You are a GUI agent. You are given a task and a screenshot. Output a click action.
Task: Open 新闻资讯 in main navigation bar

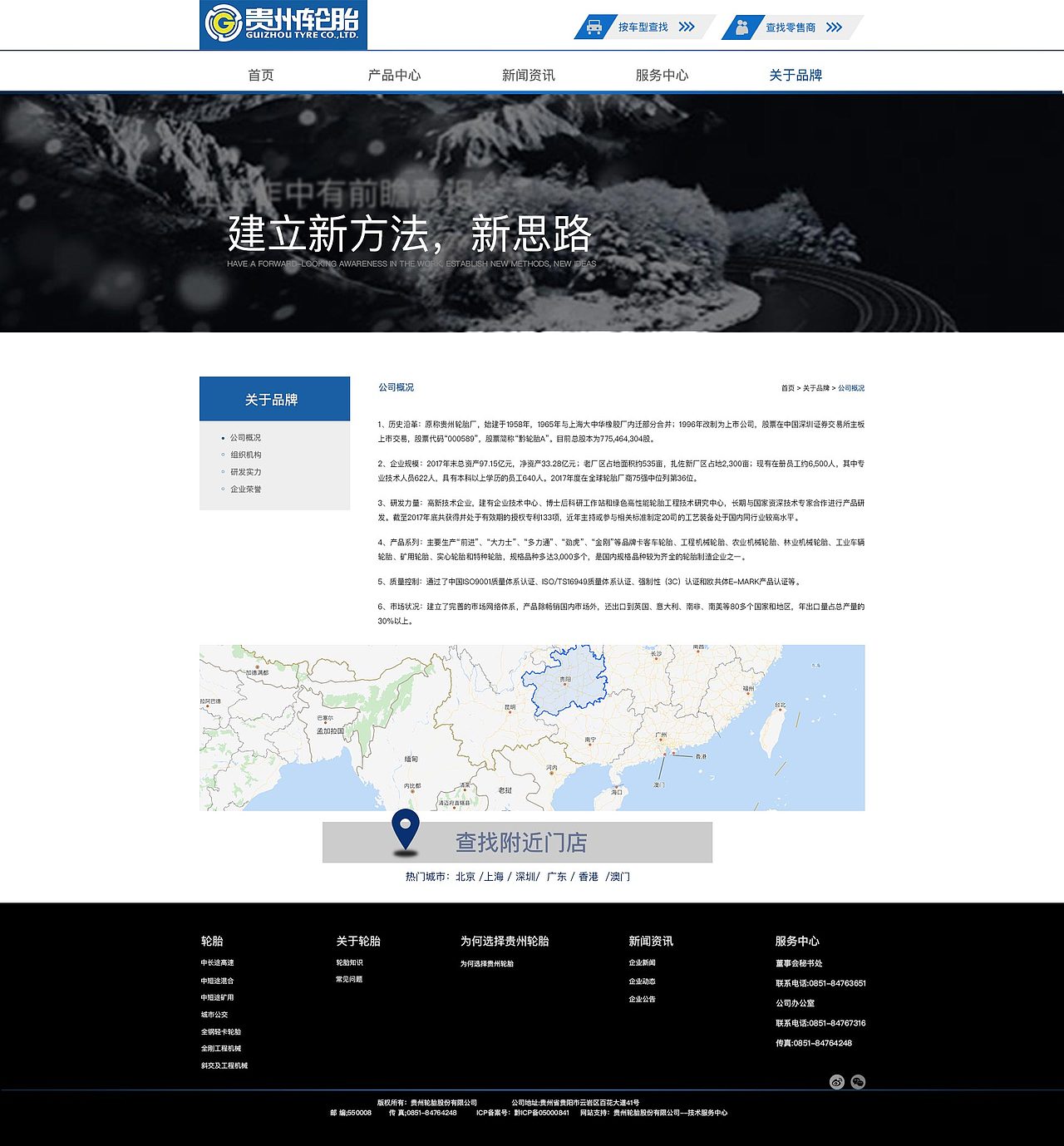[x=529, y=75]
